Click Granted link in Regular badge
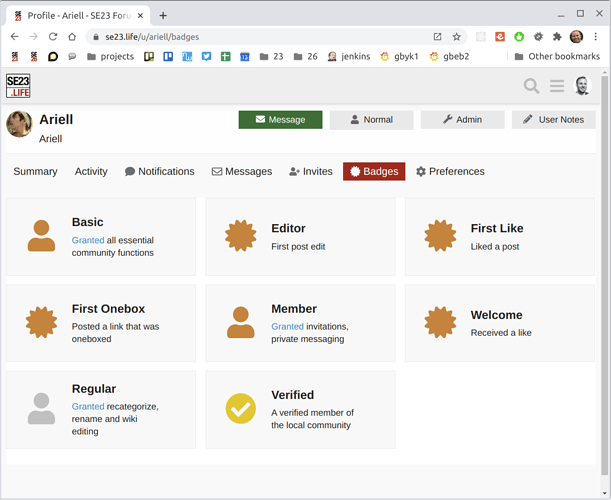 88,406
